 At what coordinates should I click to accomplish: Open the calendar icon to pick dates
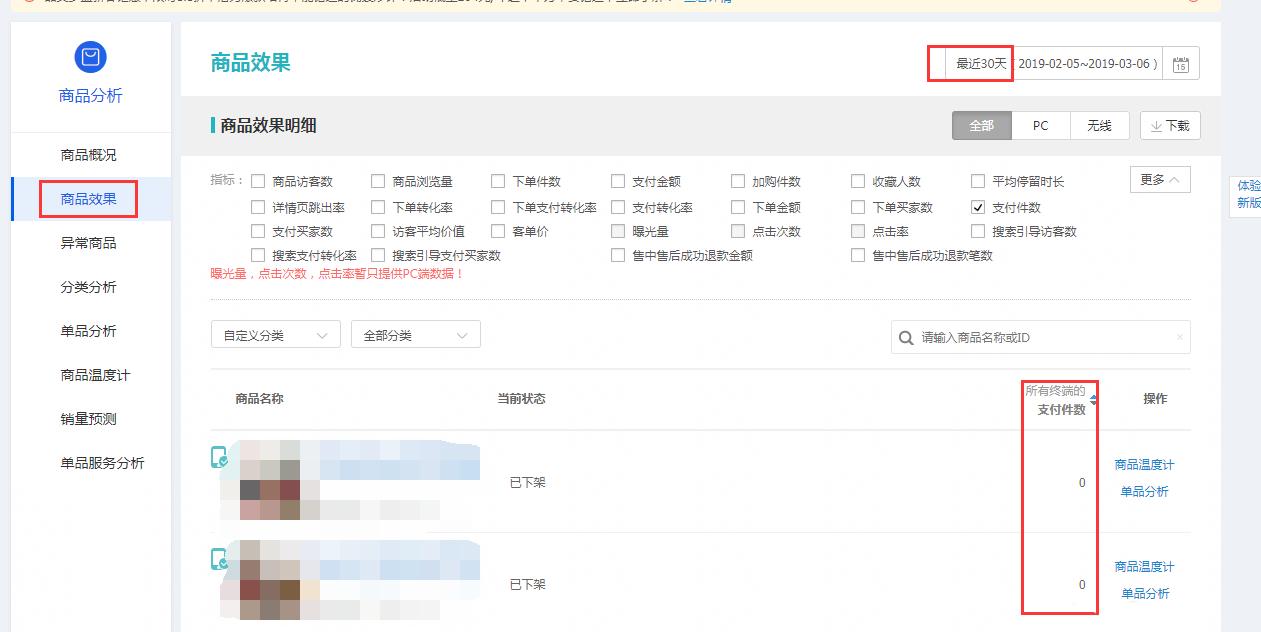(1180, 62)
